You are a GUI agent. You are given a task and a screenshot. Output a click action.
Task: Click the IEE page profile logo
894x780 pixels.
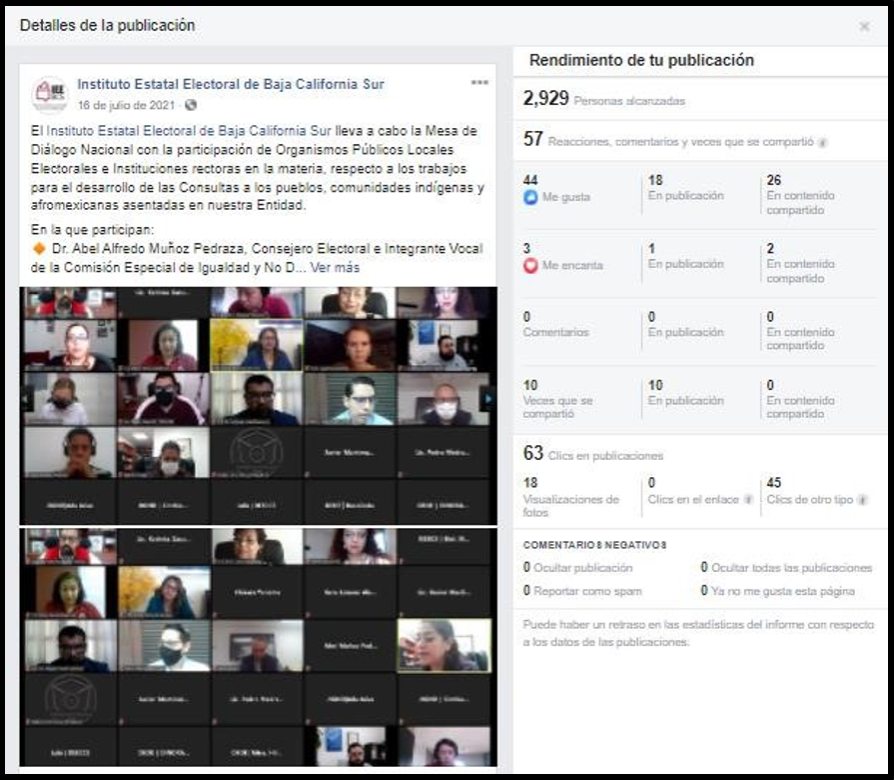pos(49,94)
